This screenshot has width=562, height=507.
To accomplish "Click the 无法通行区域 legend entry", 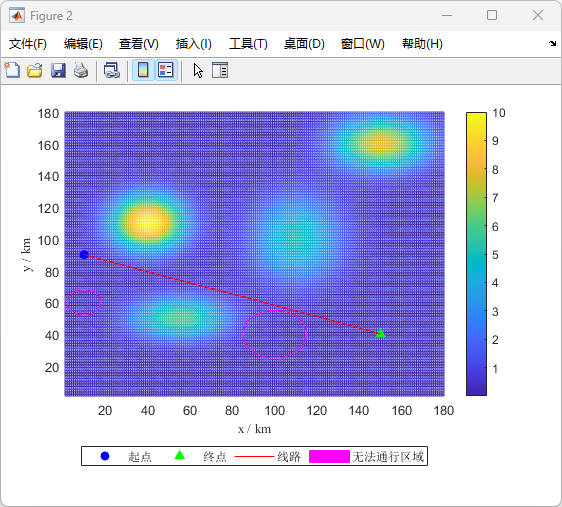I will coord(388,456).
